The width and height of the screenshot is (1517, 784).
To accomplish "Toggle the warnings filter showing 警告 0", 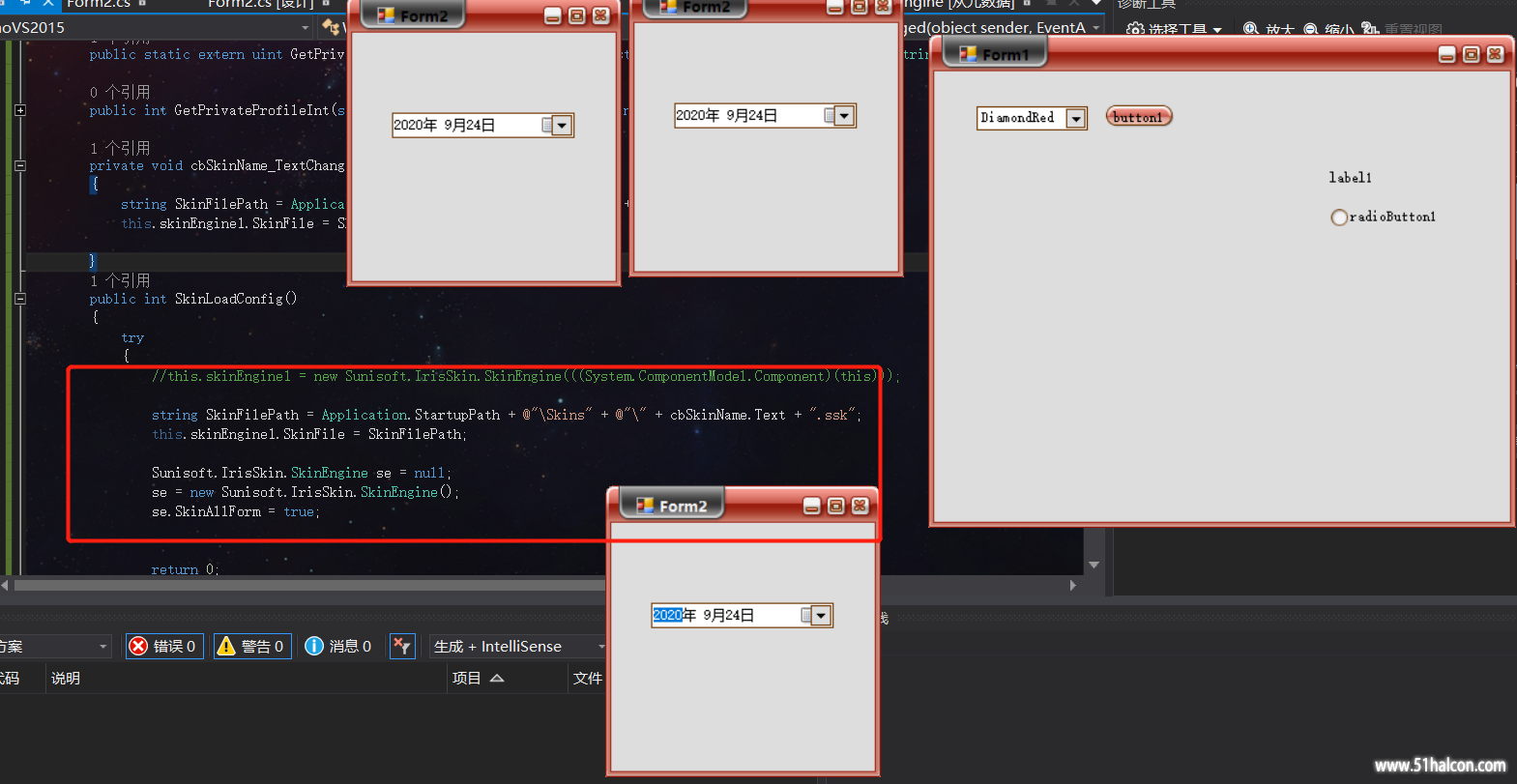I will pos(250,646).
